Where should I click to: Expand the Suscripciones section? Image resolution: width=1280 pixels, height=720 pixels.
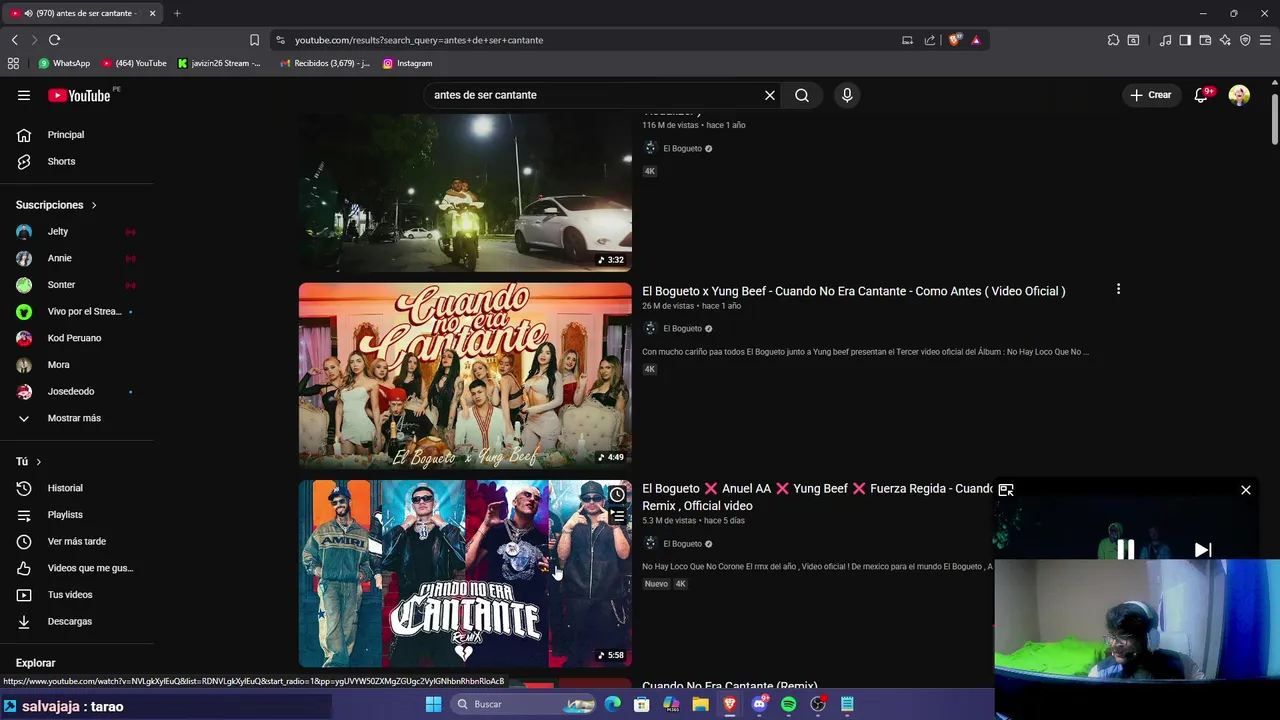[x=56, y=205]
